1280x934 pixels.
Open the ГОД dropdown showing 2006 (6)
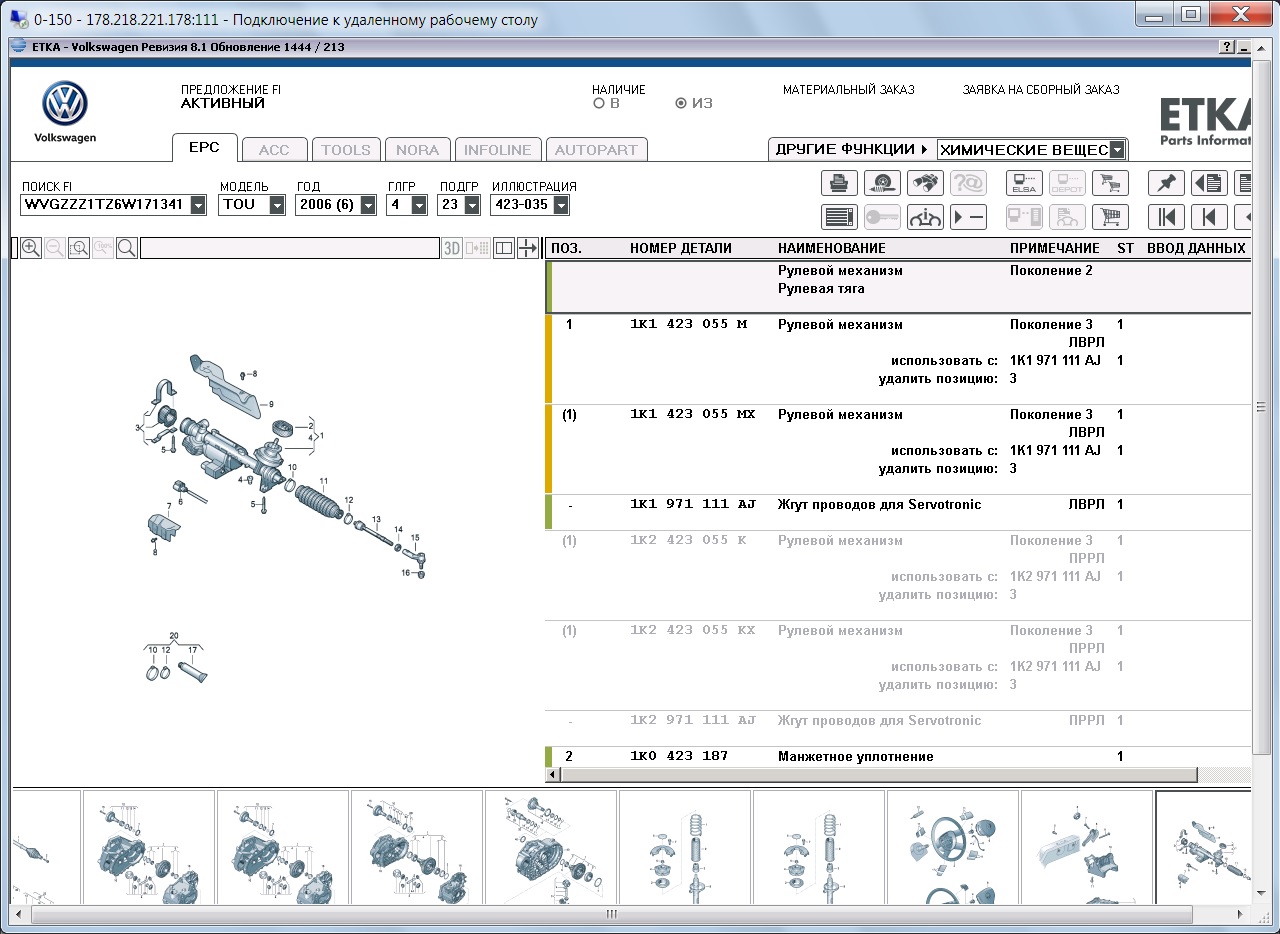click(x=368, y=205)
